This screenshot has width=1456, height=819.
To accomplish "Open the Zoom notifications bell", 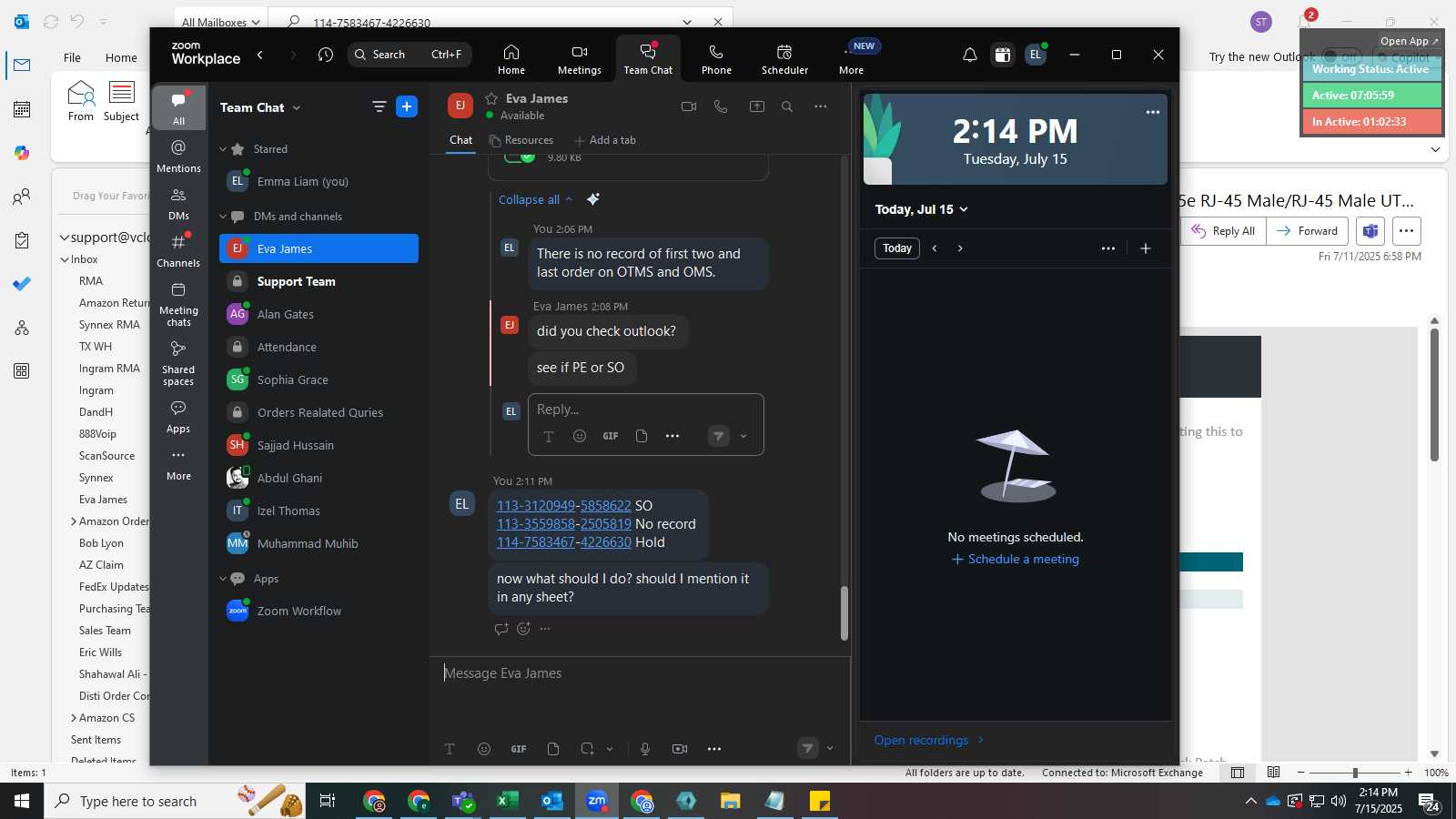I will click(x=970, y=55).
